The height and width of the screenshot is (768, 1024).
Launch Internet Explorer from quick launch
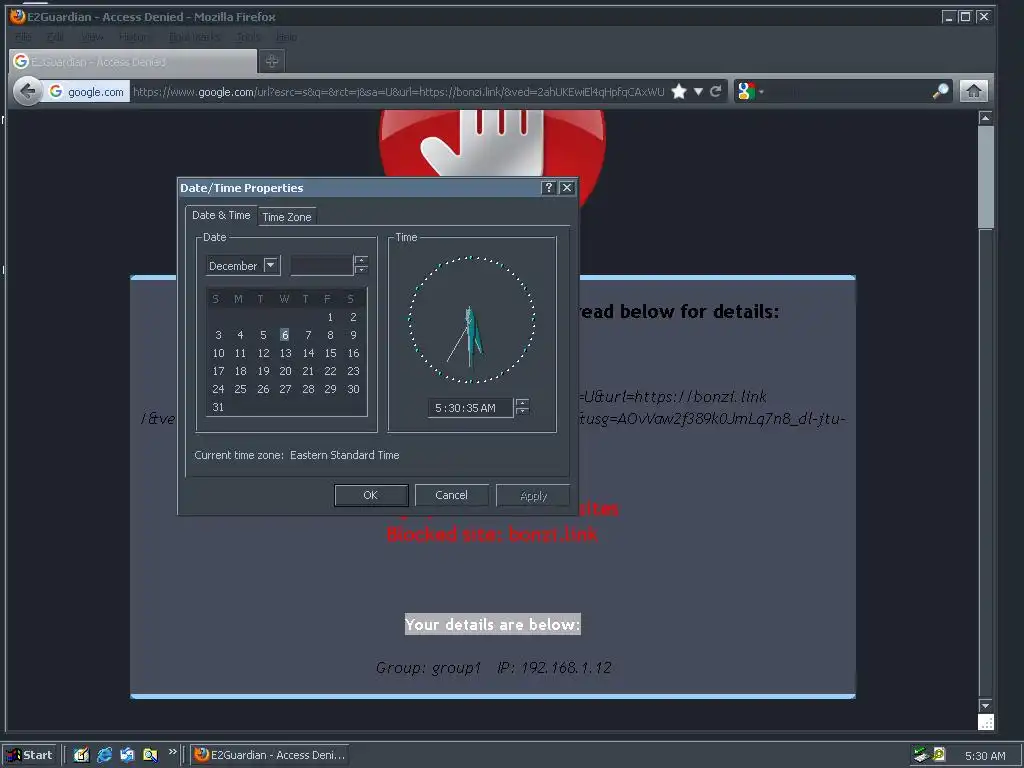pyautogui.click(x=104, y=755)
